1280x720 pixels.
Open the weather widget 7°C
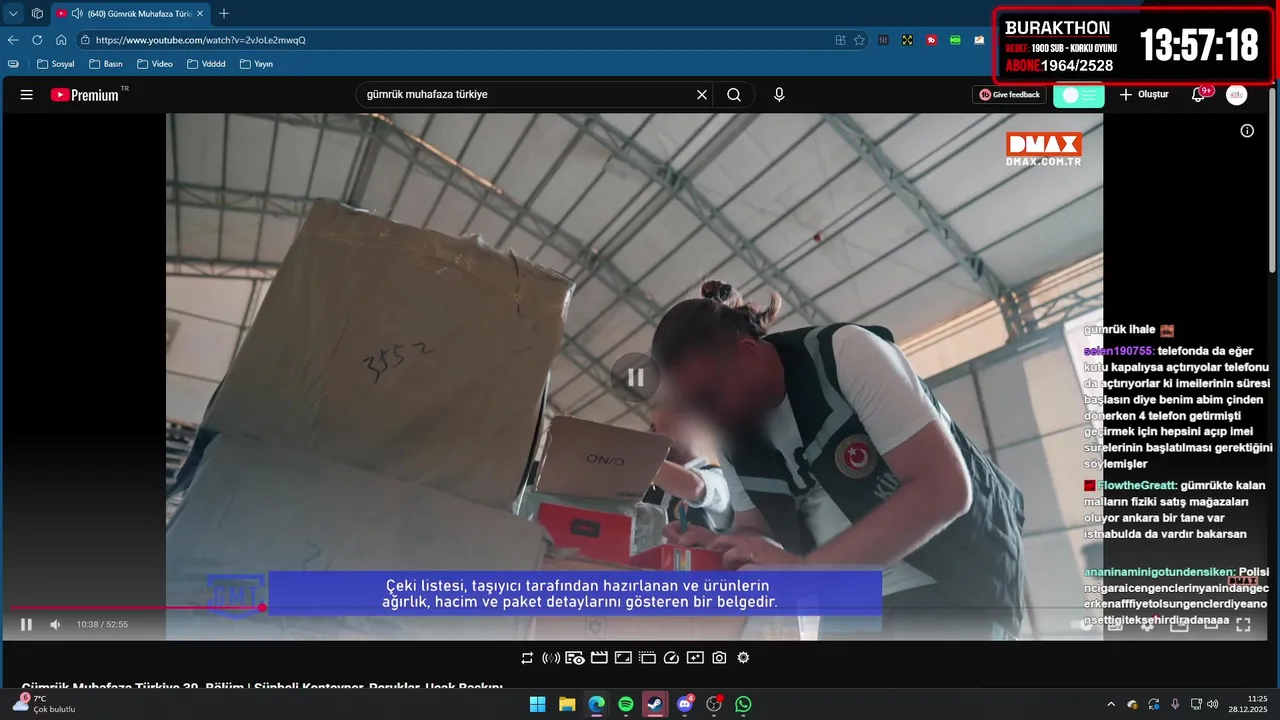coord(45,704)
